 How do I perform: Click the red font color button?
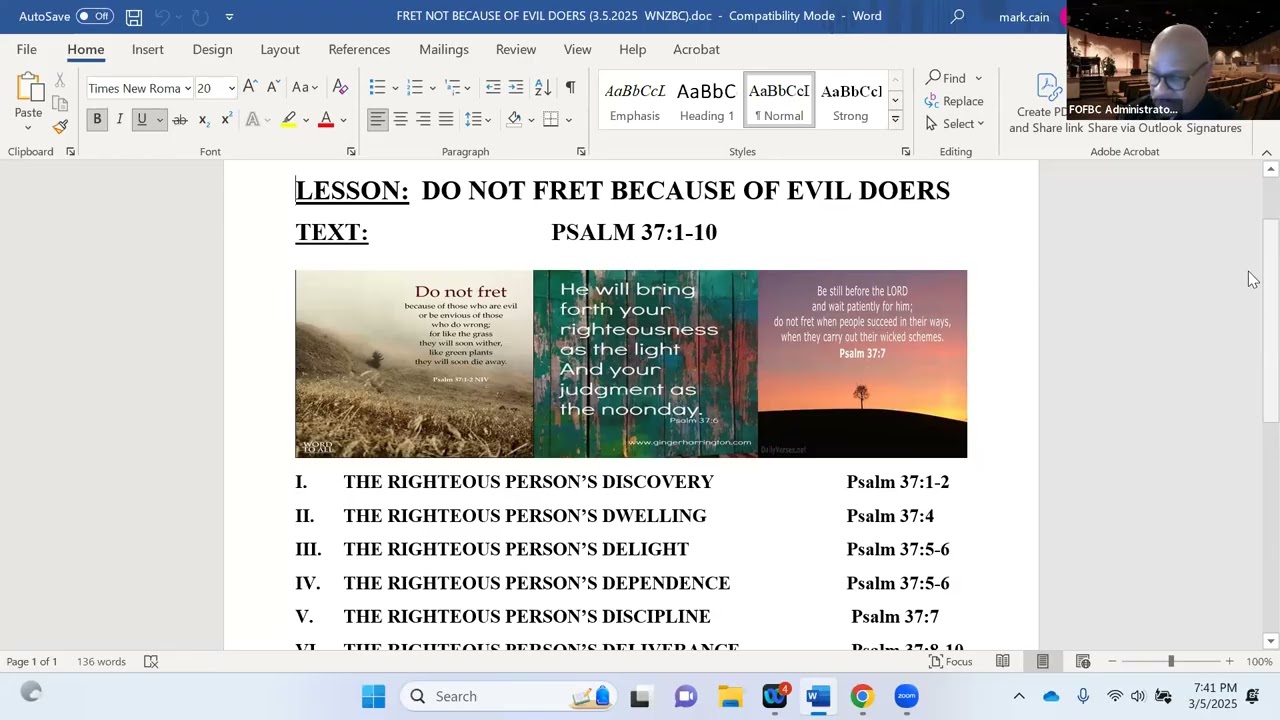click(x=325, y=119)
